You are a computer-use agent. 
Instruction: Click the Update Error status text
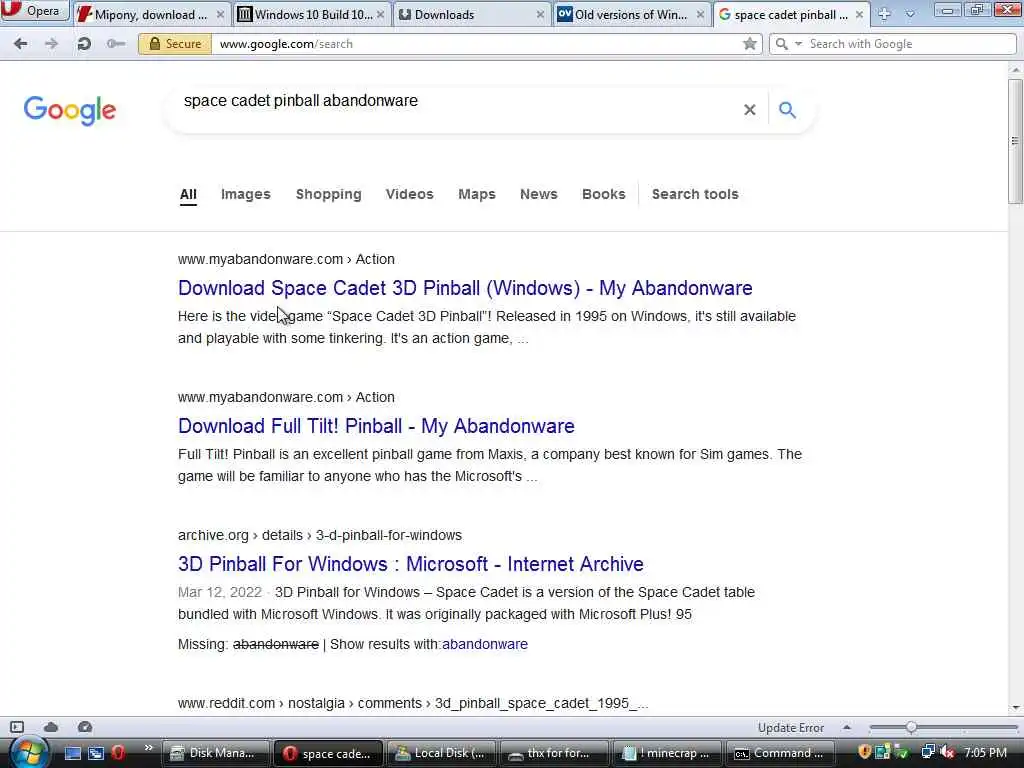click(x=791, y=728)
